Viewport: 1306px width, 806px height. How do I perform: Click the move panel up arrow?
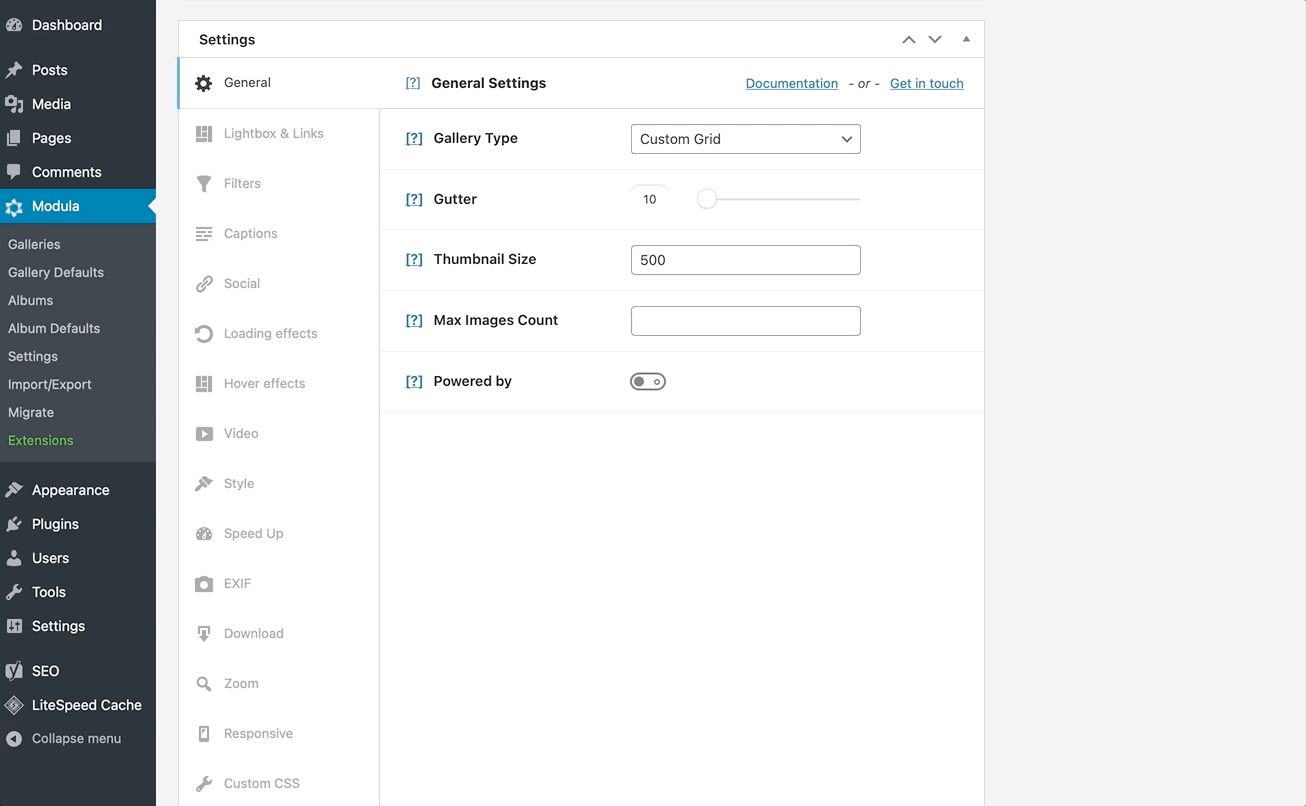tap(908, 39)
